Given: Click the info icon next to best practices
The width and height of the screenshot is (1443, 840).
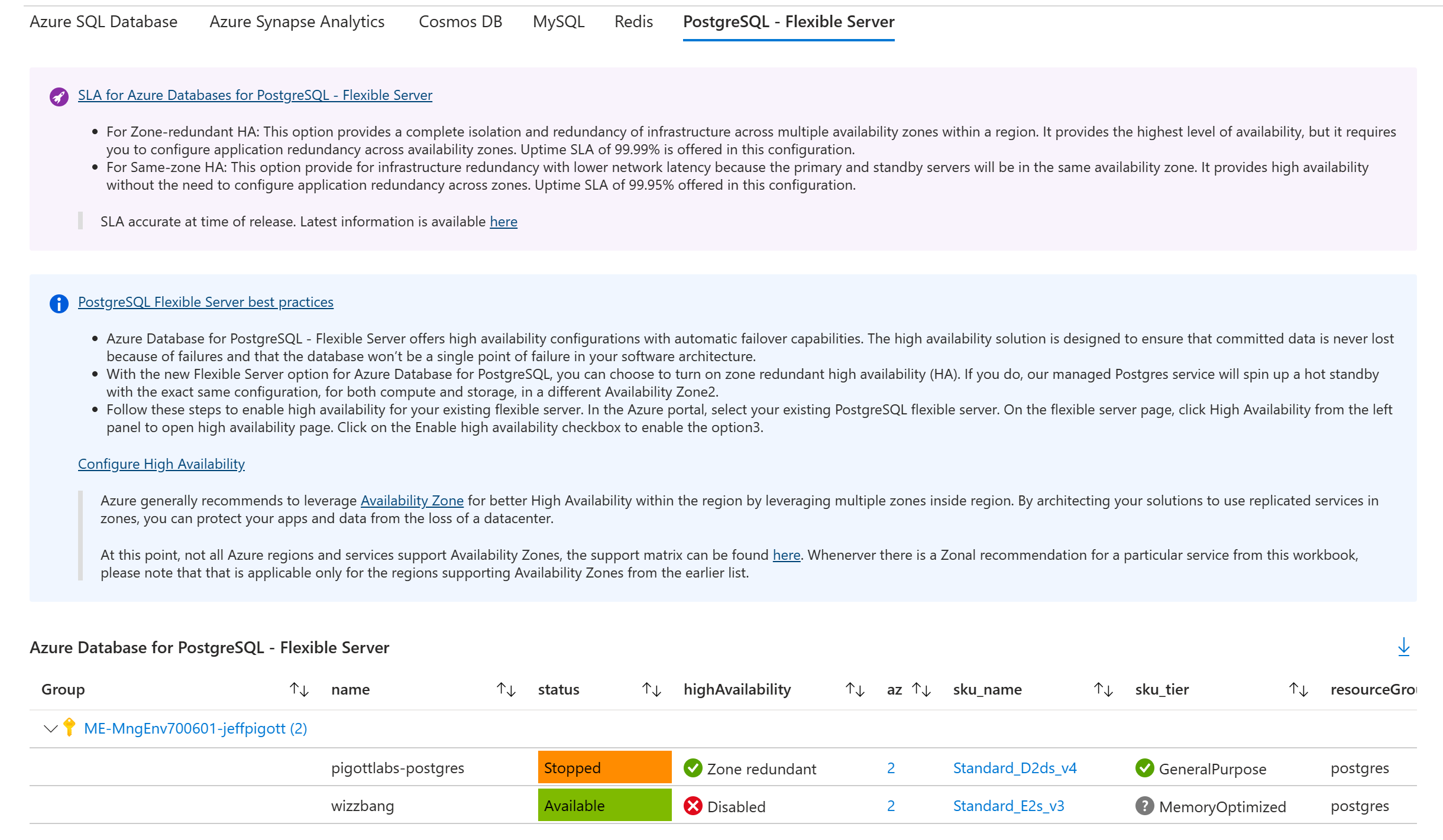Looking at the screenshot, I should (59, 303).
